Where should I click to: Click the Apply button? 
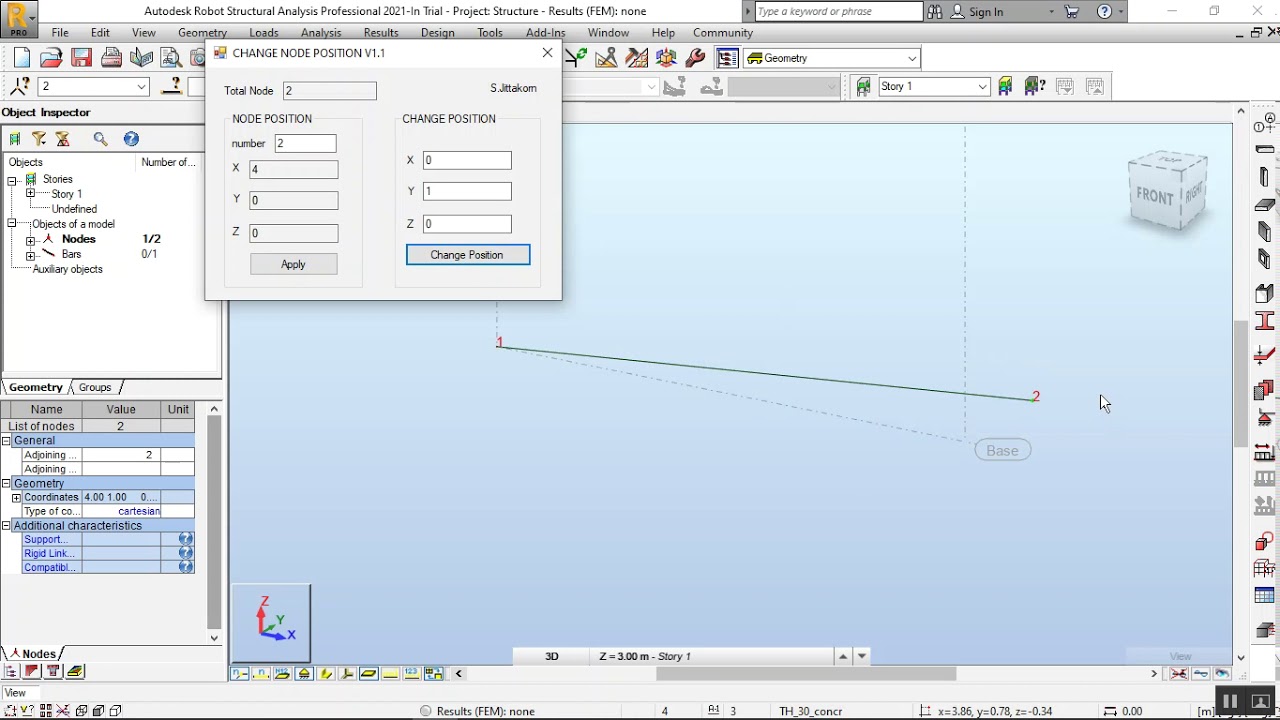[293, 264]
